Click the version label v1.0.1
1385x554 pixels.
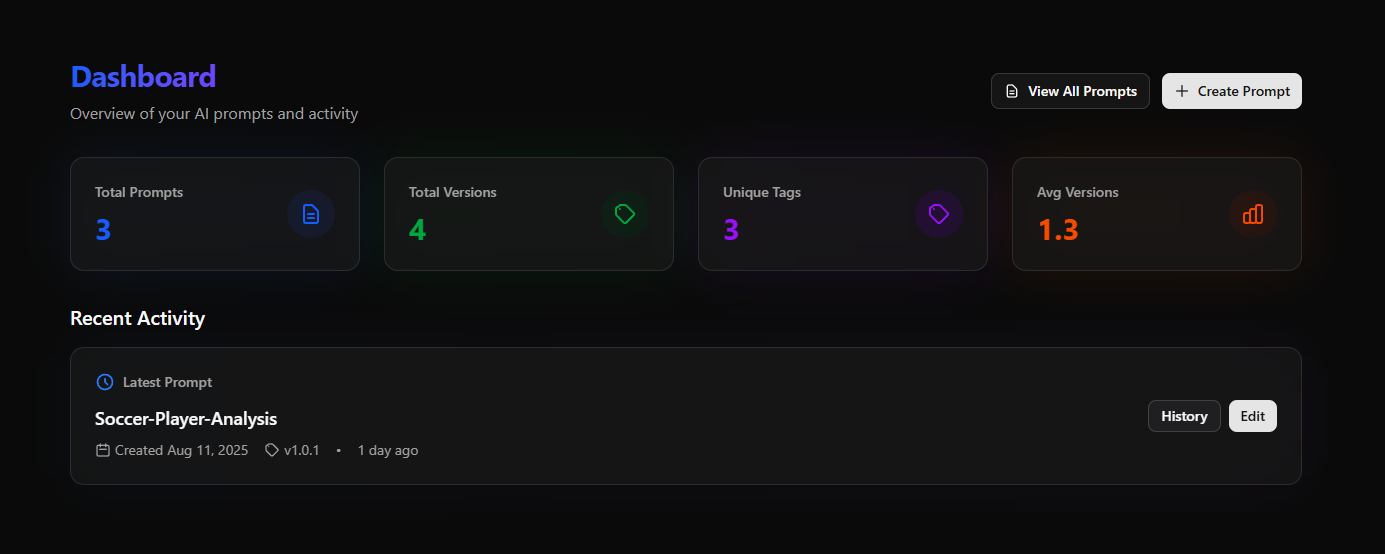[x=302, y=450]
